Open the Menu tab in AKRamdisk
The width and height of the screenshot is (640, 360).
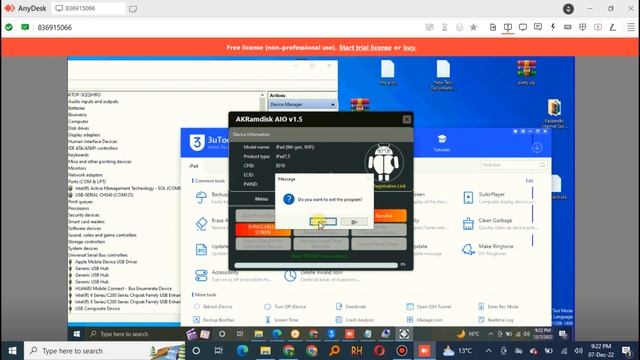[x=261, y=199]
